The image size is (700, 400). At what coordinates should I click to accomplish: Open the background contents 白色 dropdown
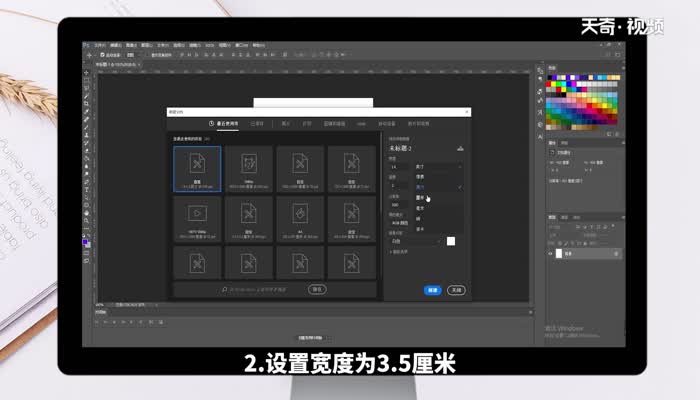coord(415,241)
